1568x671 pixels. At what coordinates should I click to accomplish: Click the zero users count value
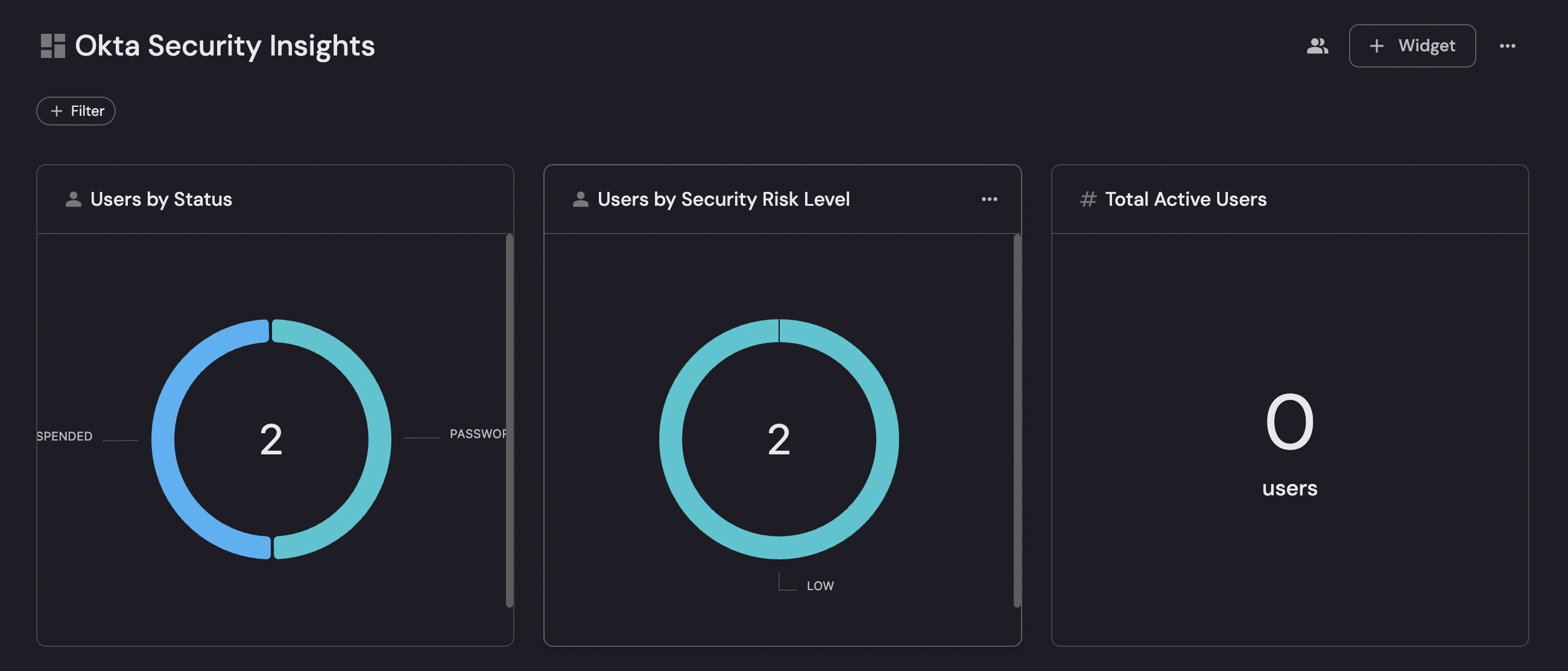point(1289,421)
